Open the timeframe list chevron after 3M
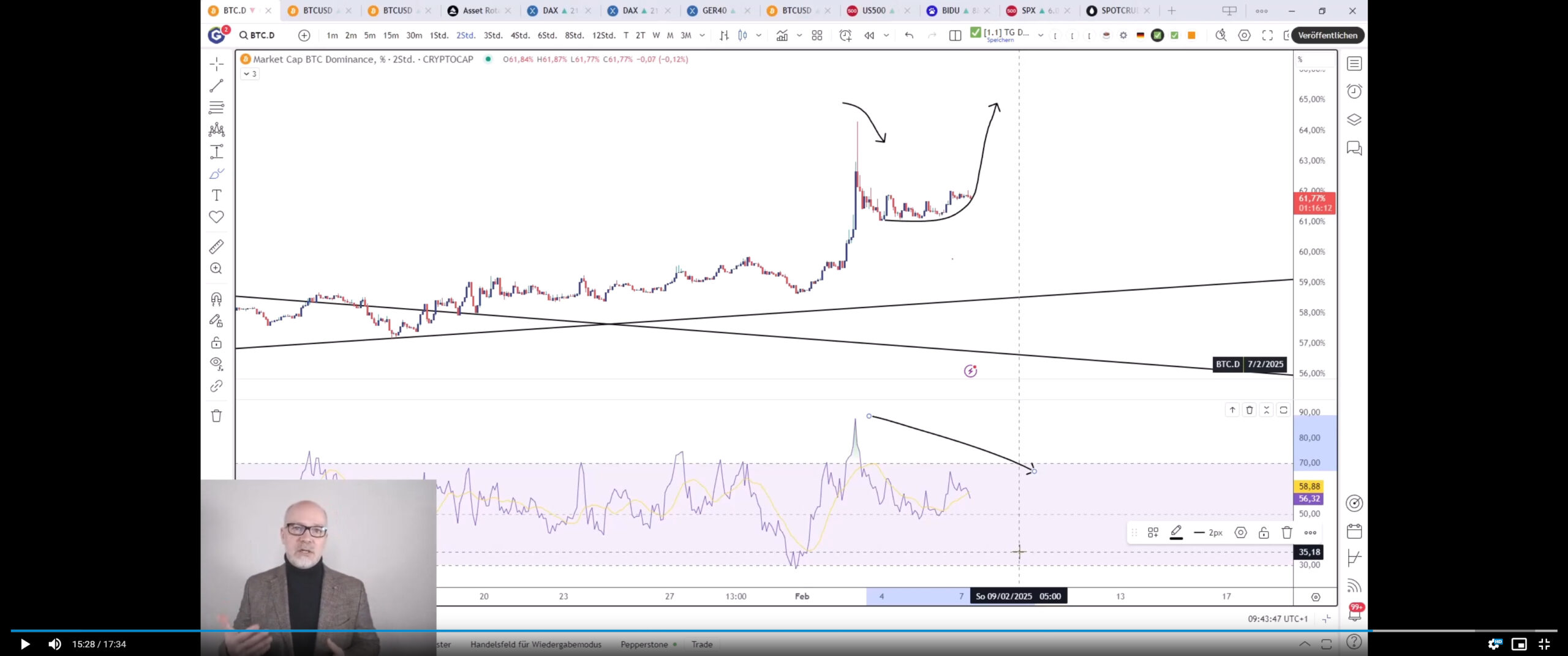 pos(702,36)
